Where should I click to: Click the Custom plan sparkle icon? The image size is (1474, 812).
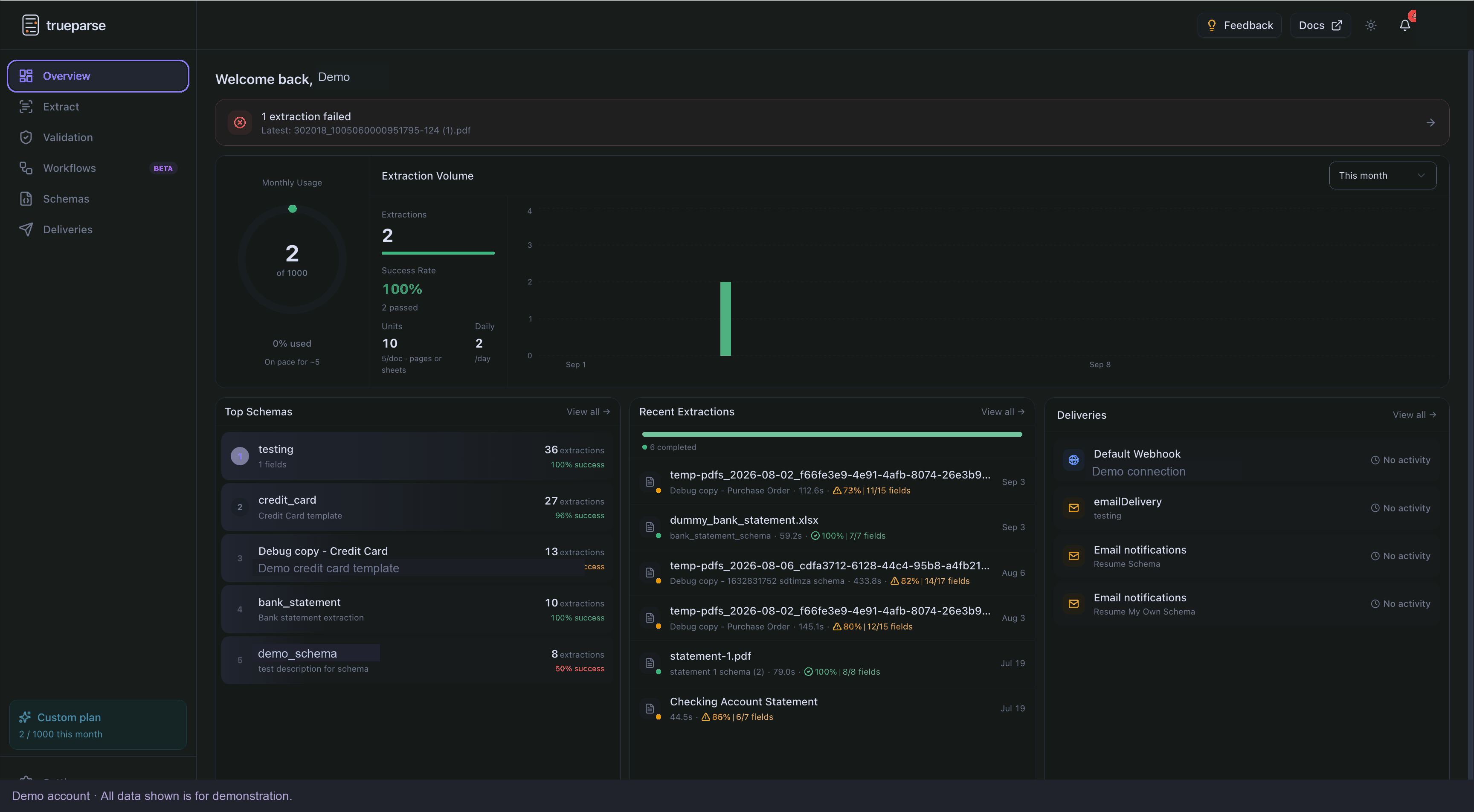click(25, 717)
